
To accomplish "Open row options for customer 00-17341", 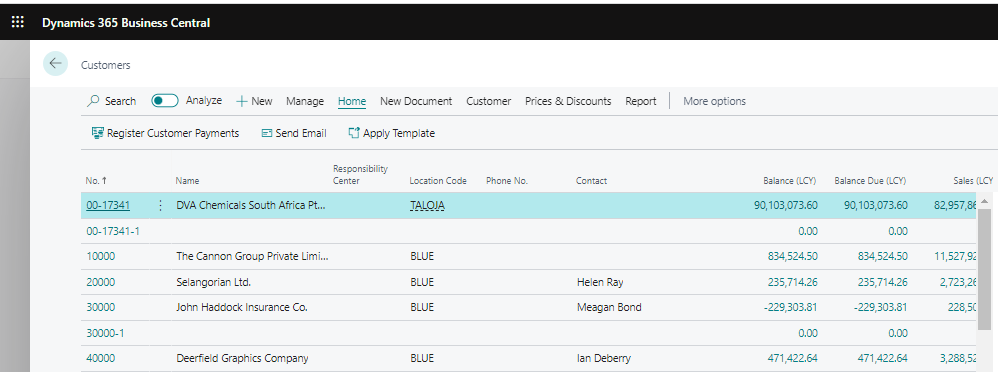I will pyautogui.click(x=160, y=205).
